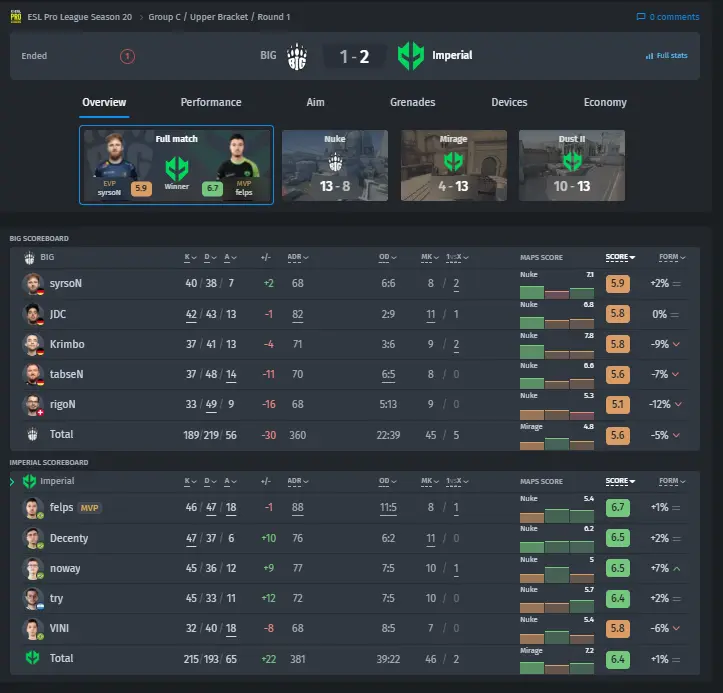Click noway's +7% form value
The width and height of the screenshot is (723, 693).
pos(659,569)
